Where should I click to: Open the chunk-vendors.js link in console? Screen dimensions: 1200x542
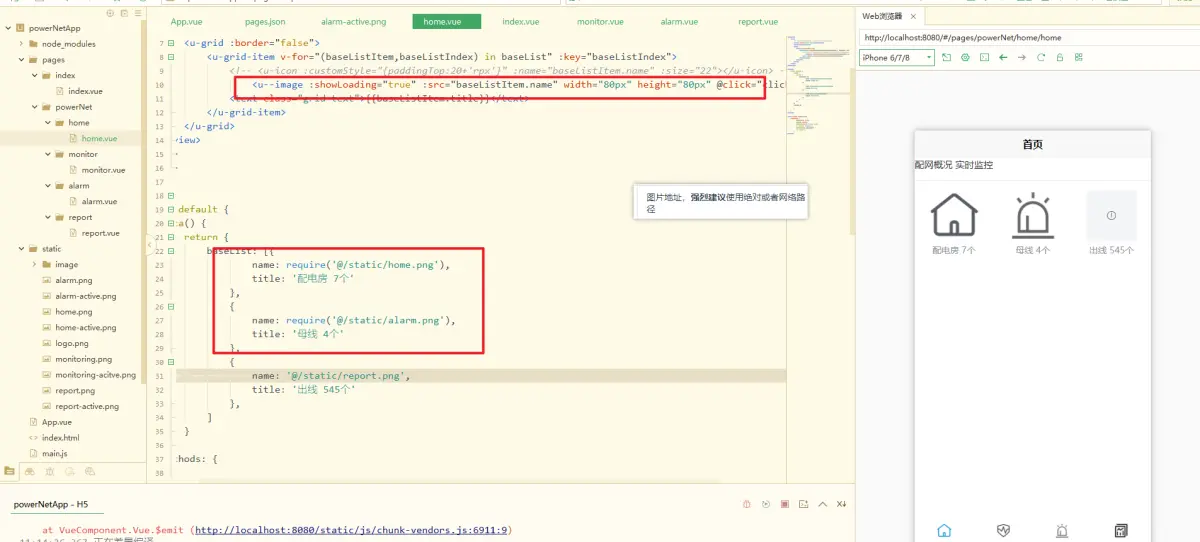(352, 530)
